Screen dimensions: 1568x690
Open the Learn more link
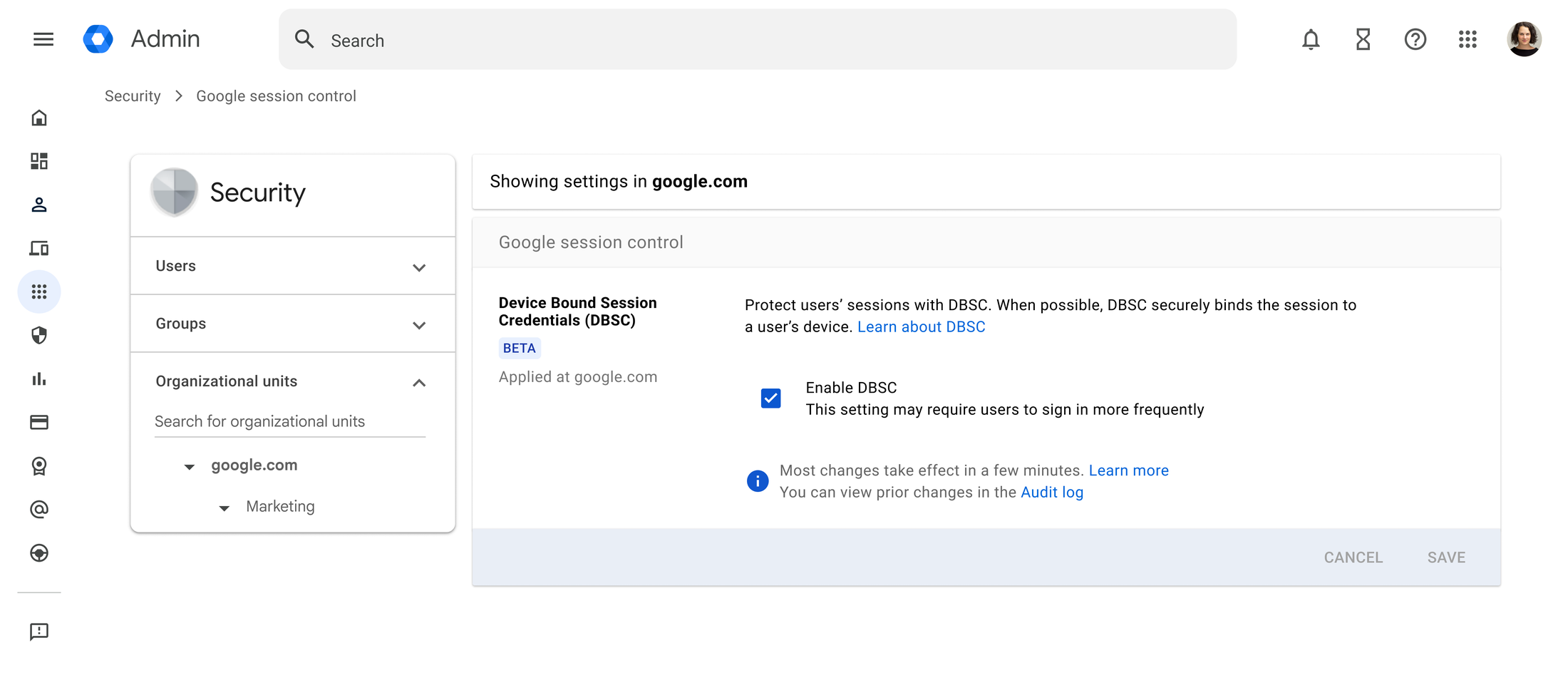coord(1128,470)
